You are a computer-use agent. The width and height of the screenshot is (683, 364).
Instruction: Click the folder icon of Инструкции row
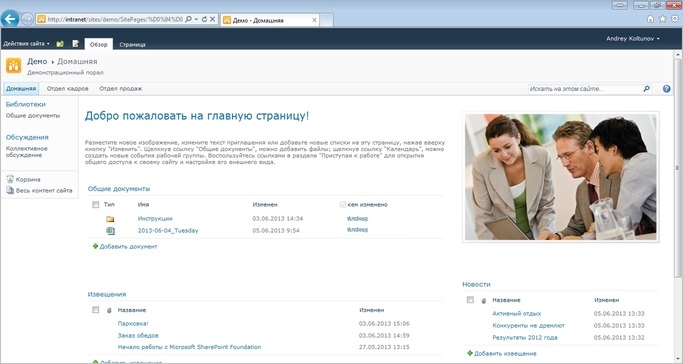(110, 219)
